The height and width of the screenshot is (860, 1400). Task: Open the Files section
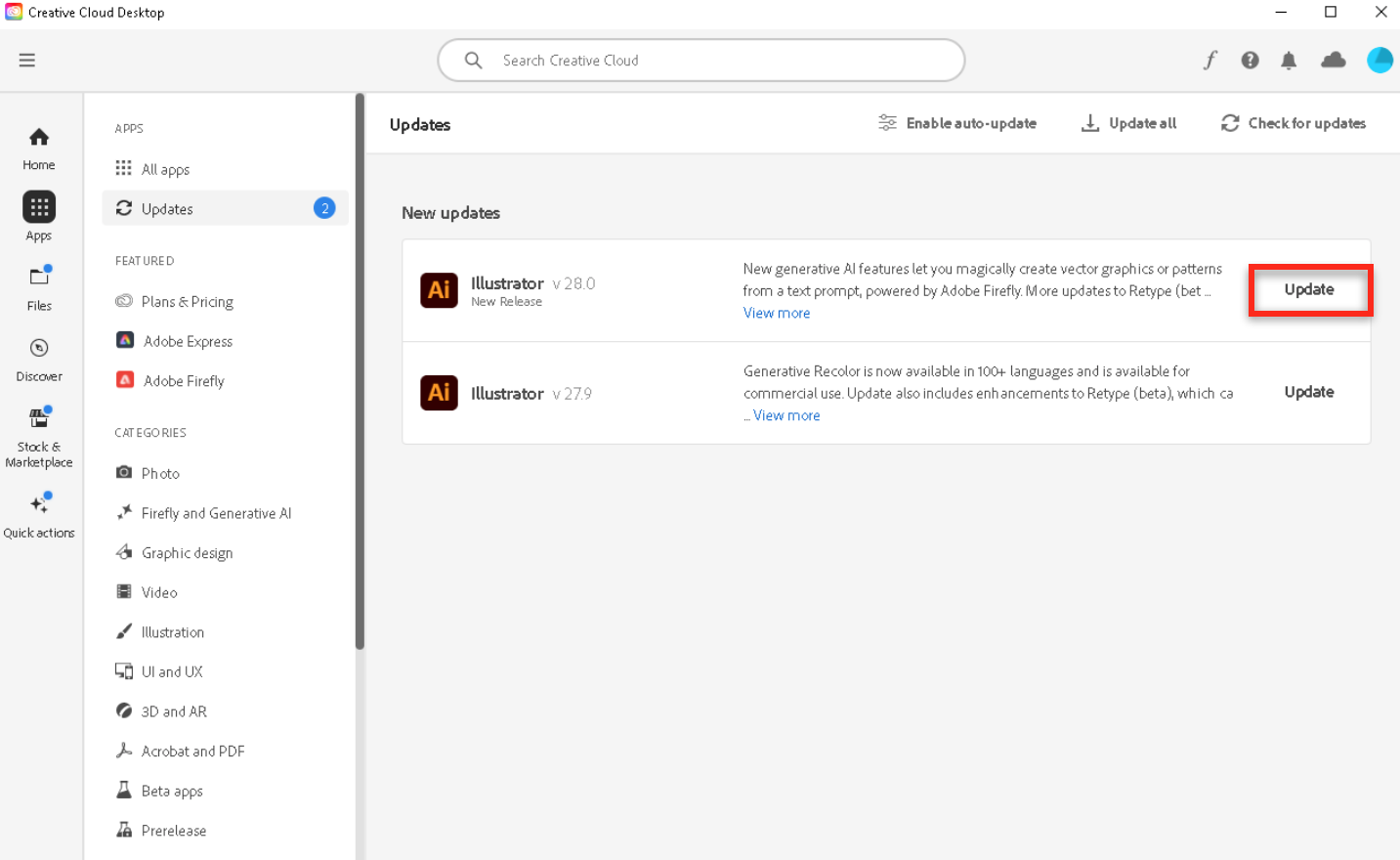(x=38, y=288)
